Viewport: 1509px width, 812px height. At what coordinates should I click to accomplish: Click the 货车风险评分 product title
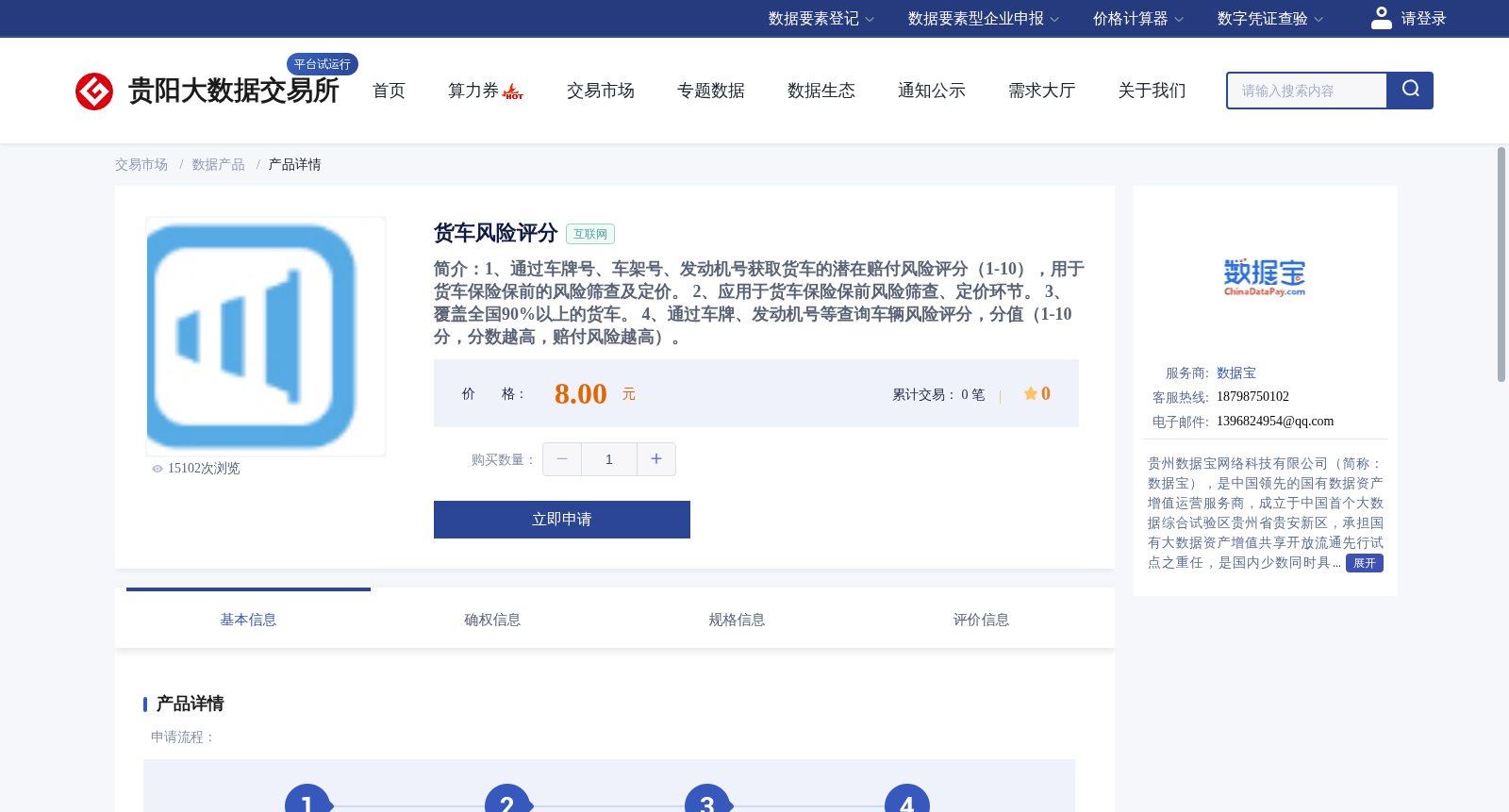(496, 233)
